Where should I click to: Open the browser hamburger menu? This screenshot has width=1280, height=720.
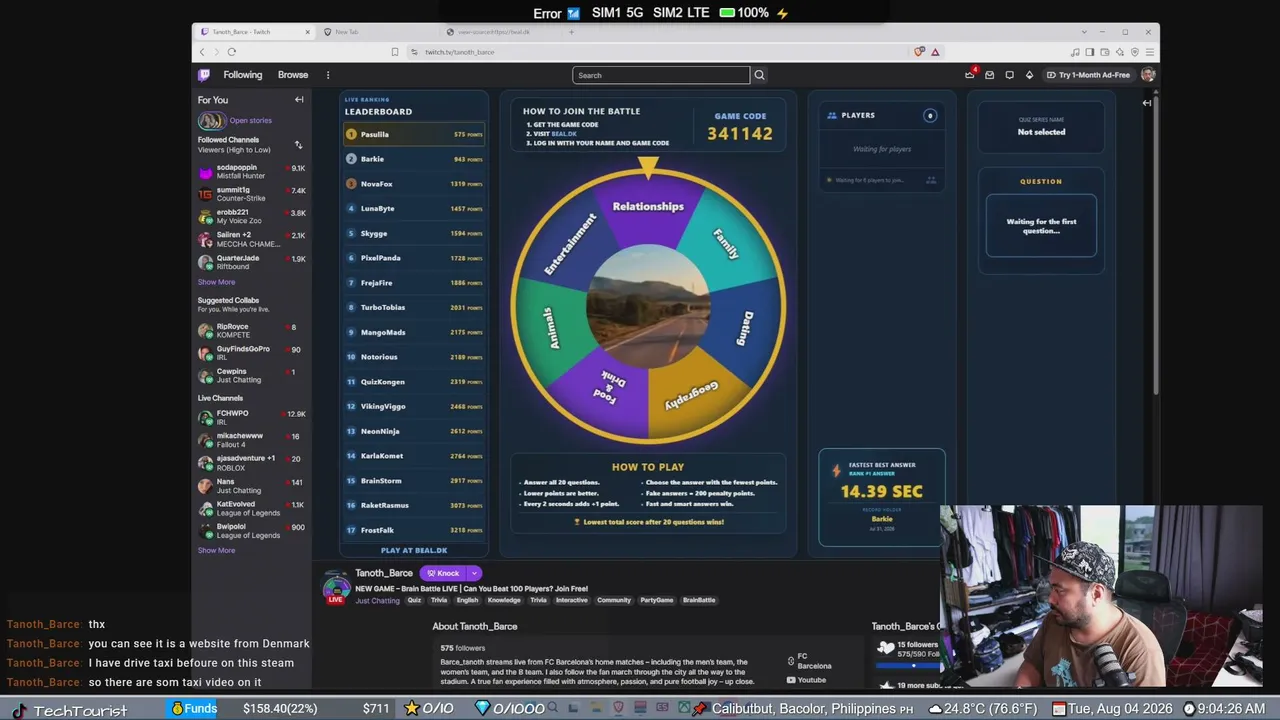pyautogui.click(x=1149, y=52)
